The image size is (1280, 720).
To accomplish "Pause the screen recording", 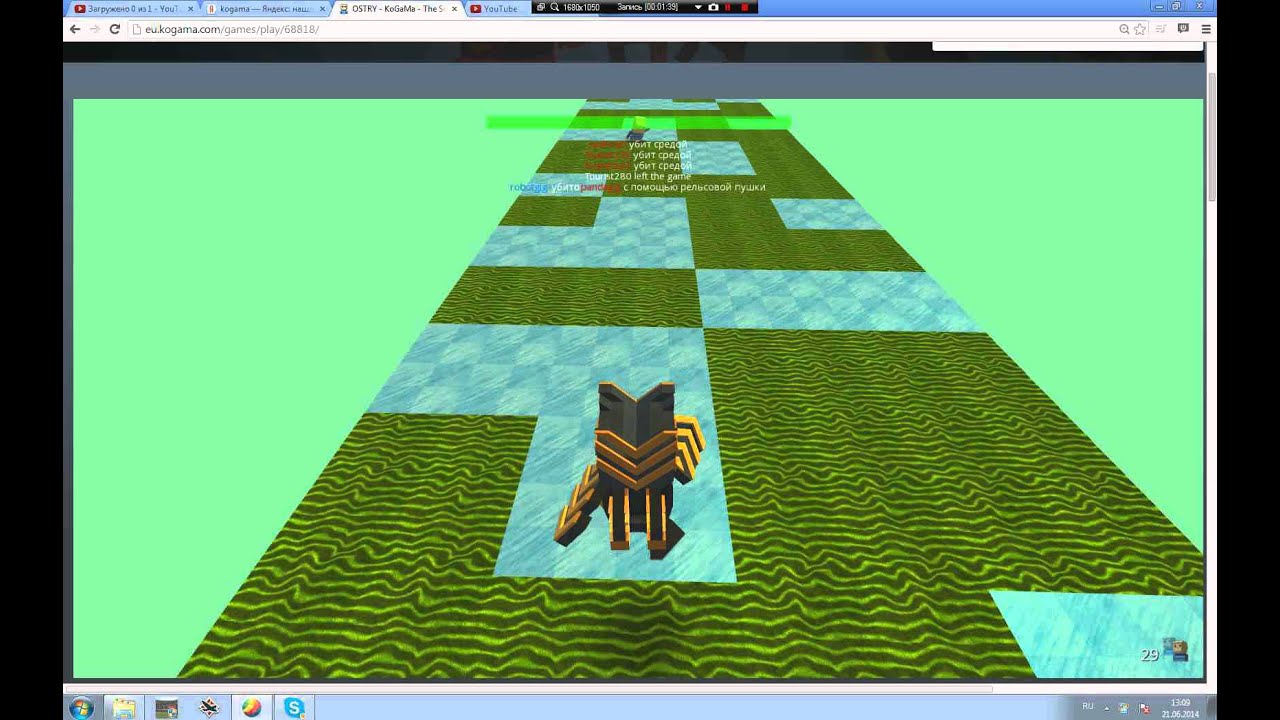I will 728,7.
